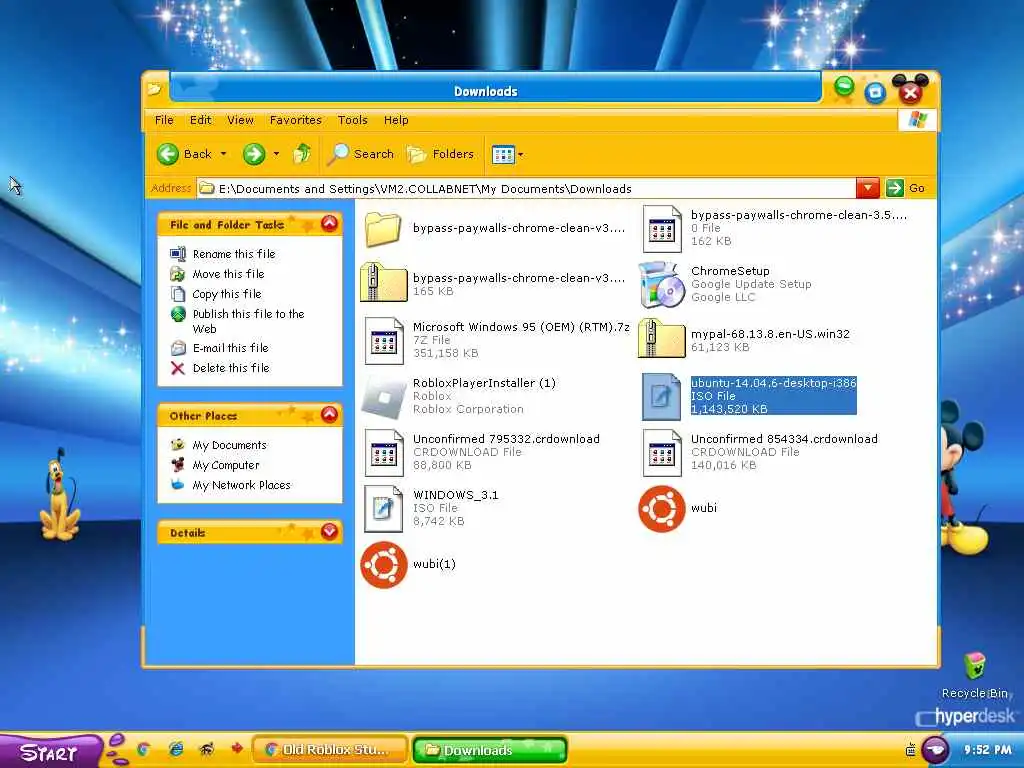Viewport: 1024px width, 768px height.
Task: Go to My Computer
Action: (225, 465)
